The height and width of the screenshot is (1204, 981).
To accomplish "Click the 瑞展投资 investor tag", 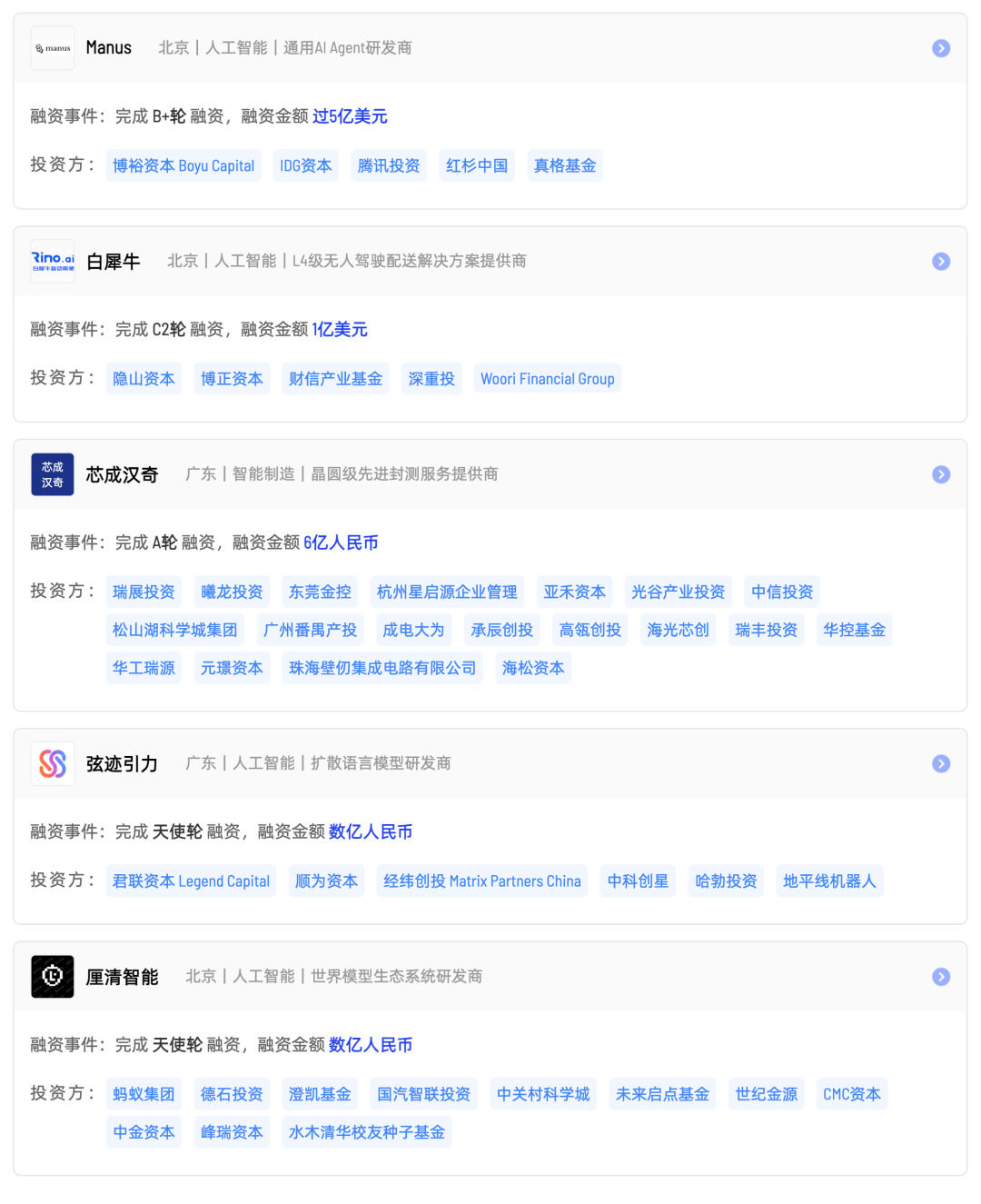I will coord(144,592).
